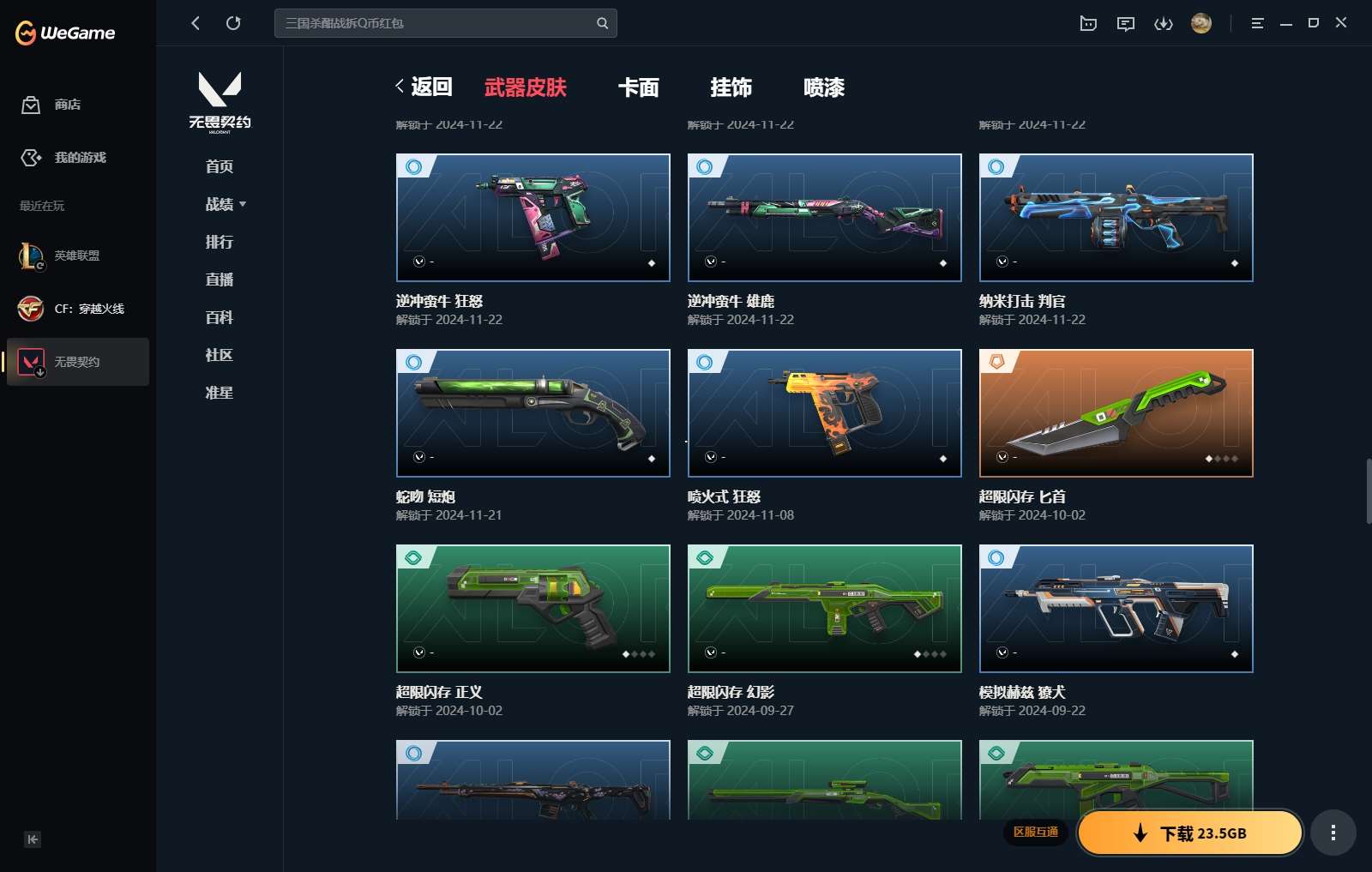Switch to the 喷漆 tab

tap(823, 87)
